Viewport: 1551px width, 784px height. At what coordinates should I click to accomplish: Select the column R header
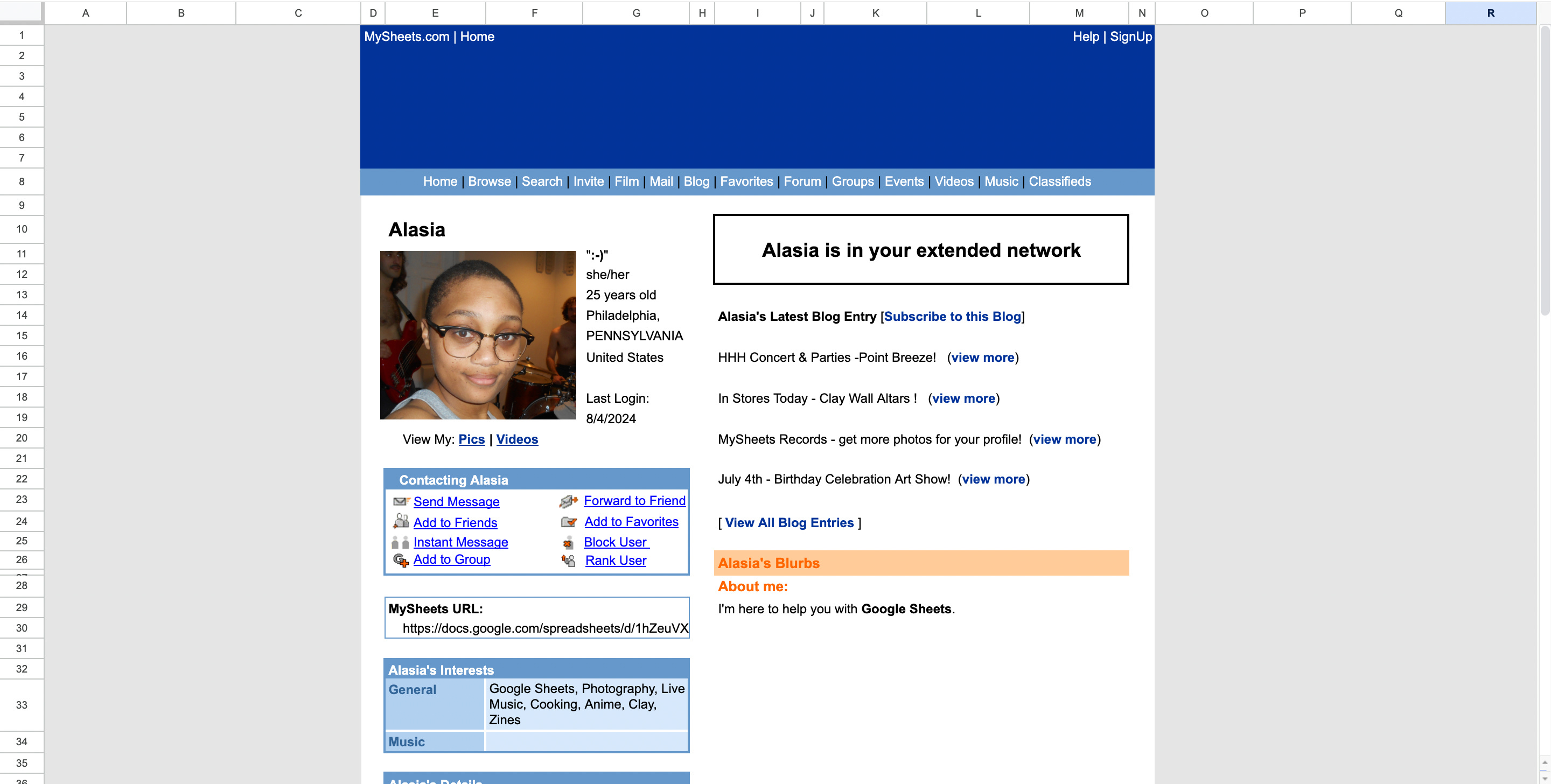point(1490,12)
